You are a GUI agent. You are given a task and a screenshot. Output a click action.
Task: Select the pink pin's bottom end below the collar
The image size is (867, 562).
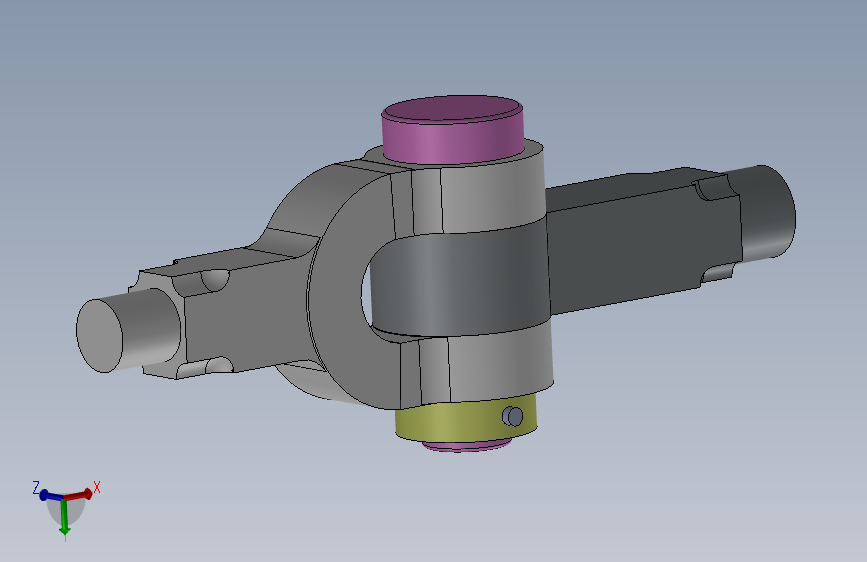(466, 446)
